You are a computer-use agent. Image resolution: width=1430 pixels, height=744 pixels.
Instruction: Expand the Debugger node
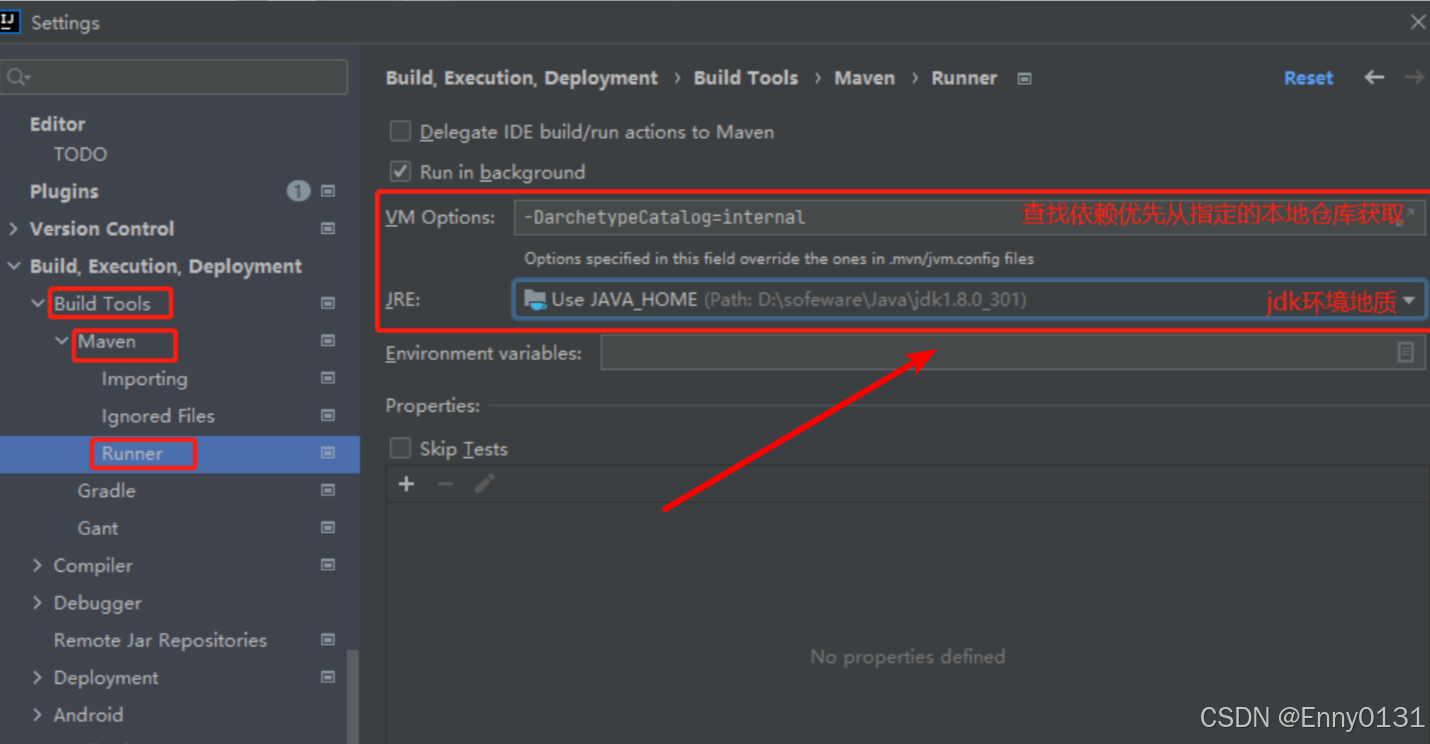pyautogui.click(x=38, y=603)
